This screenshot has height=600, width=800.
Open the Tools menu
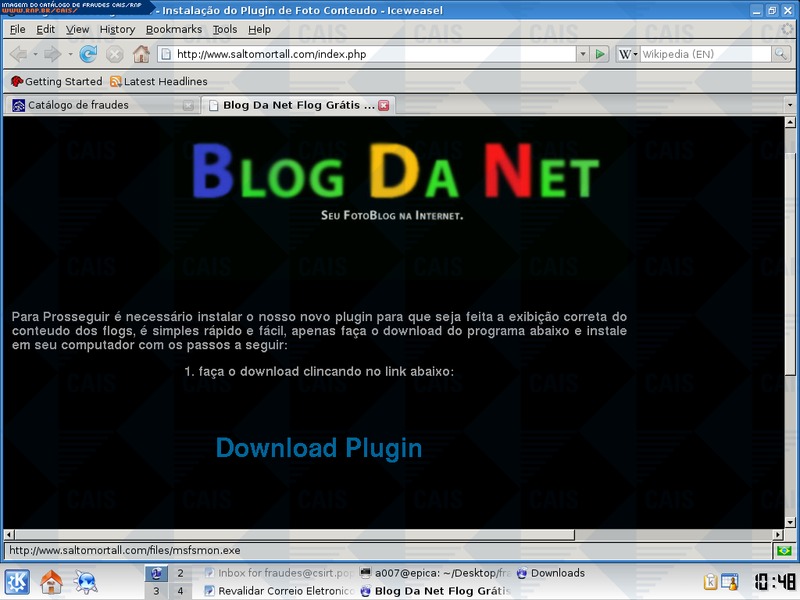[x=225, y=30]
